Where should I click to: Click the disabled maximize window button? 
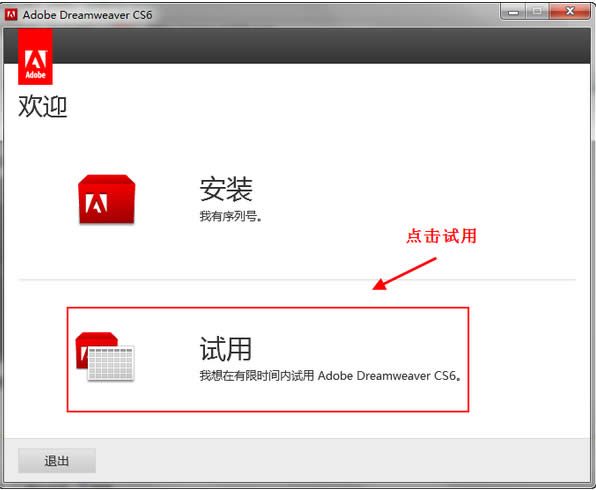click(x=537, y=12)
